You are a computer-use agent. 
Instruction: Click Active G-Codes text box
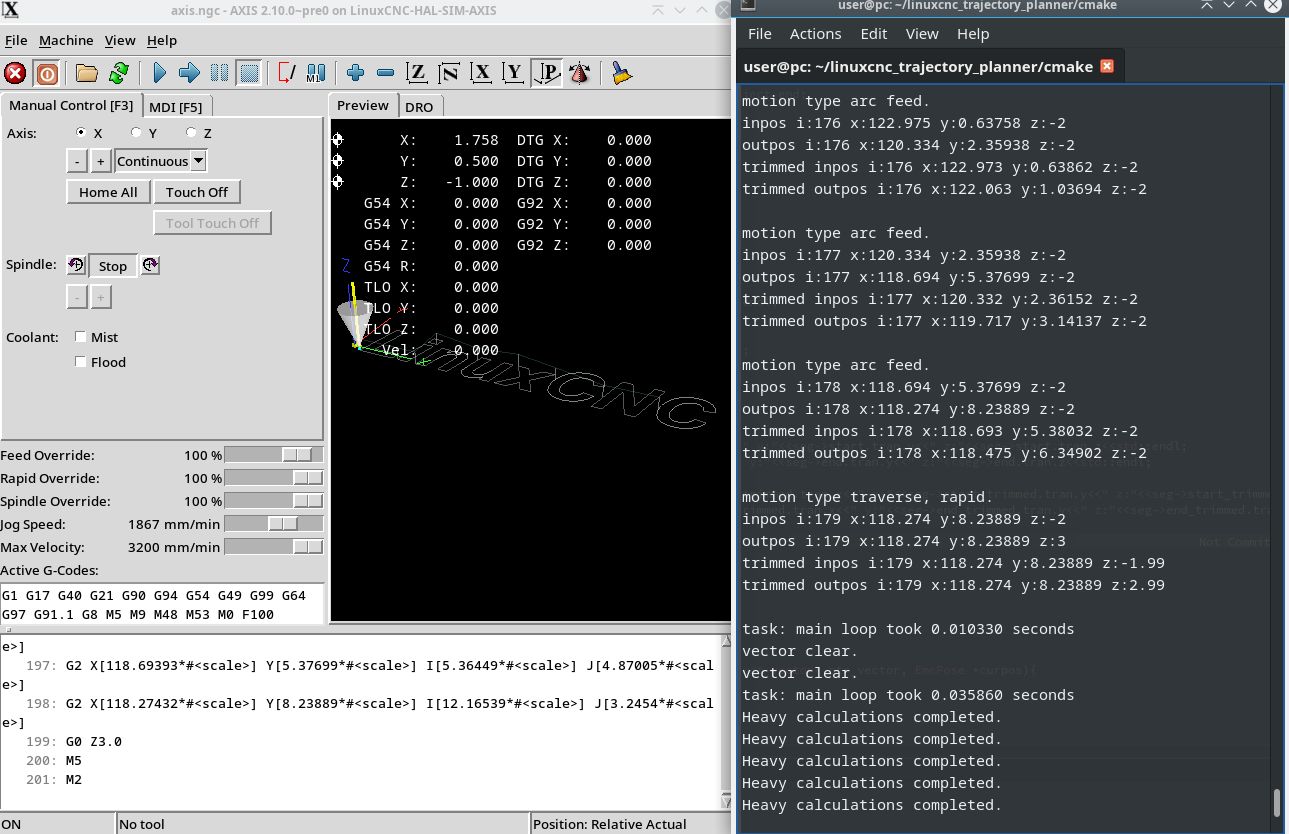(x=162, y=604)
